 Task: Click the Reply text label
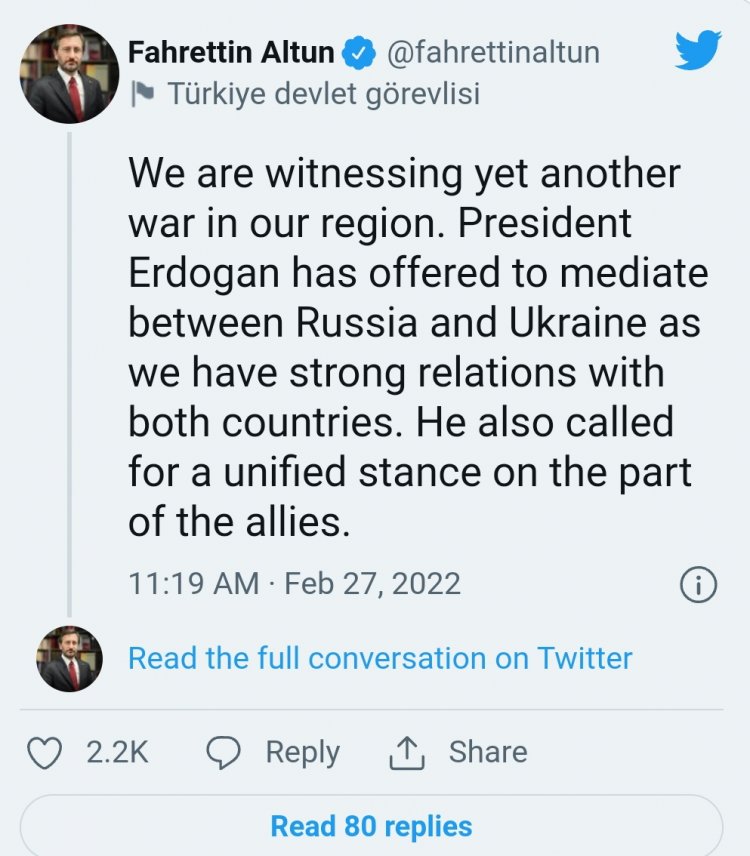click(302, 752)
